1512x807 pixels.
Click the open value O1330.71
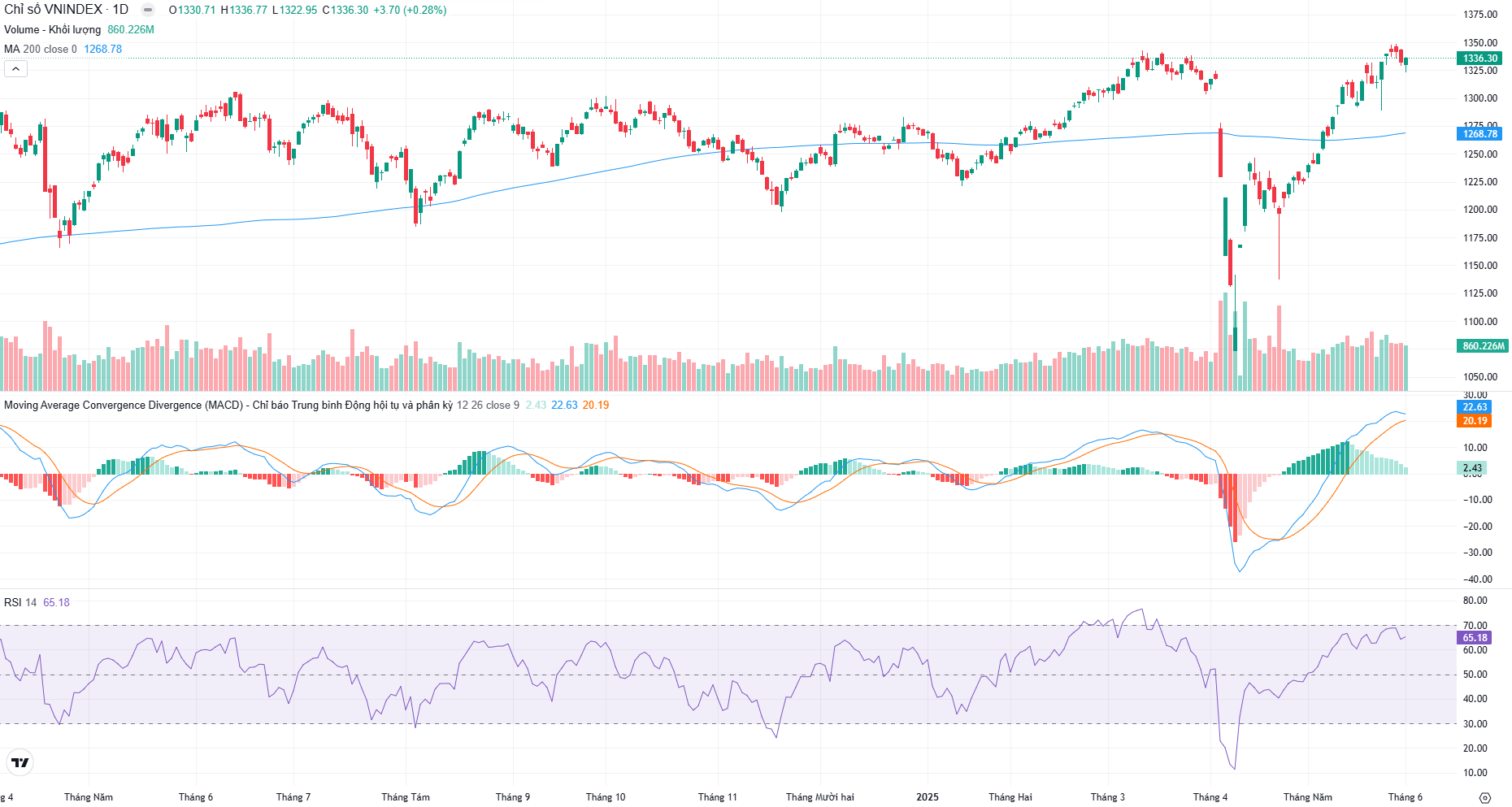(x=192, y=10)
